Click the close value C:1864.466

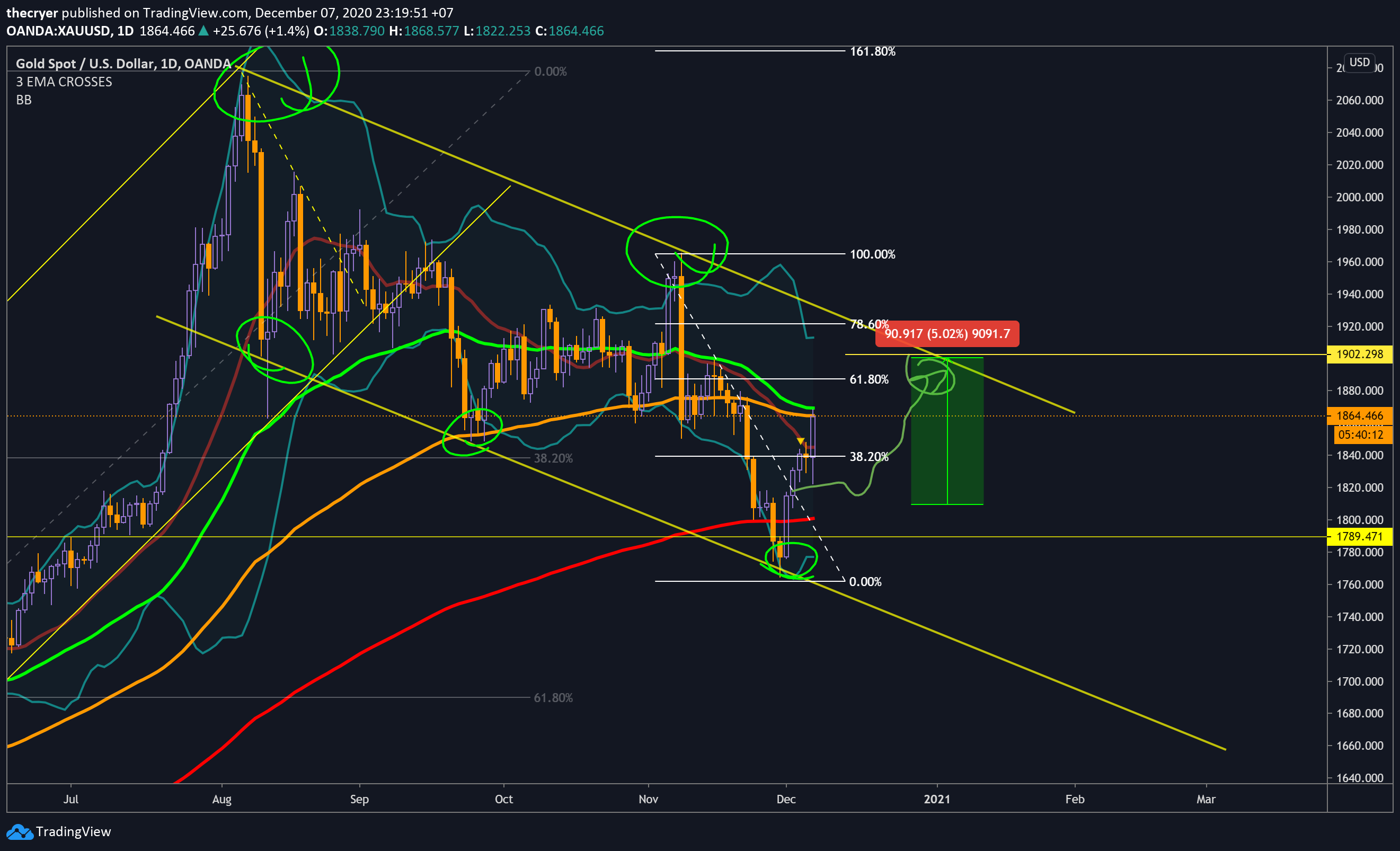click(x=569, y=31)
